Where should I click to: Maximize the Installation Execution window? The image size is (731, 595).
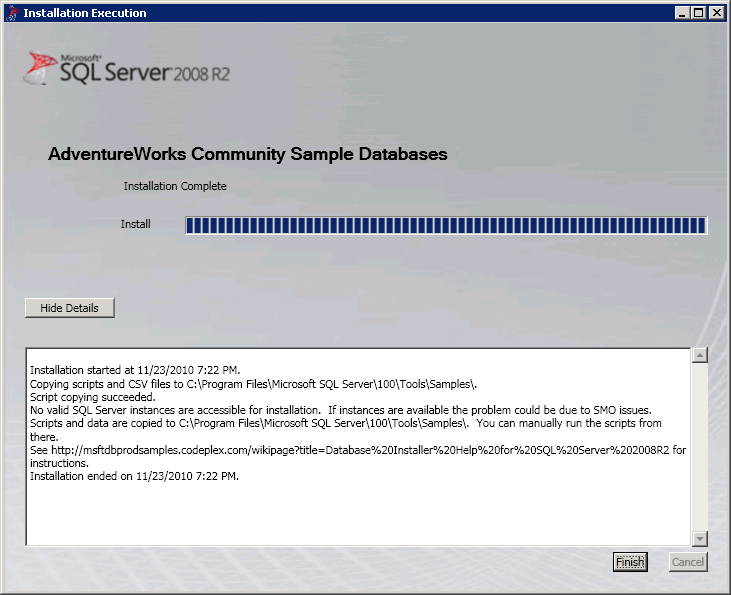point(698,13)
